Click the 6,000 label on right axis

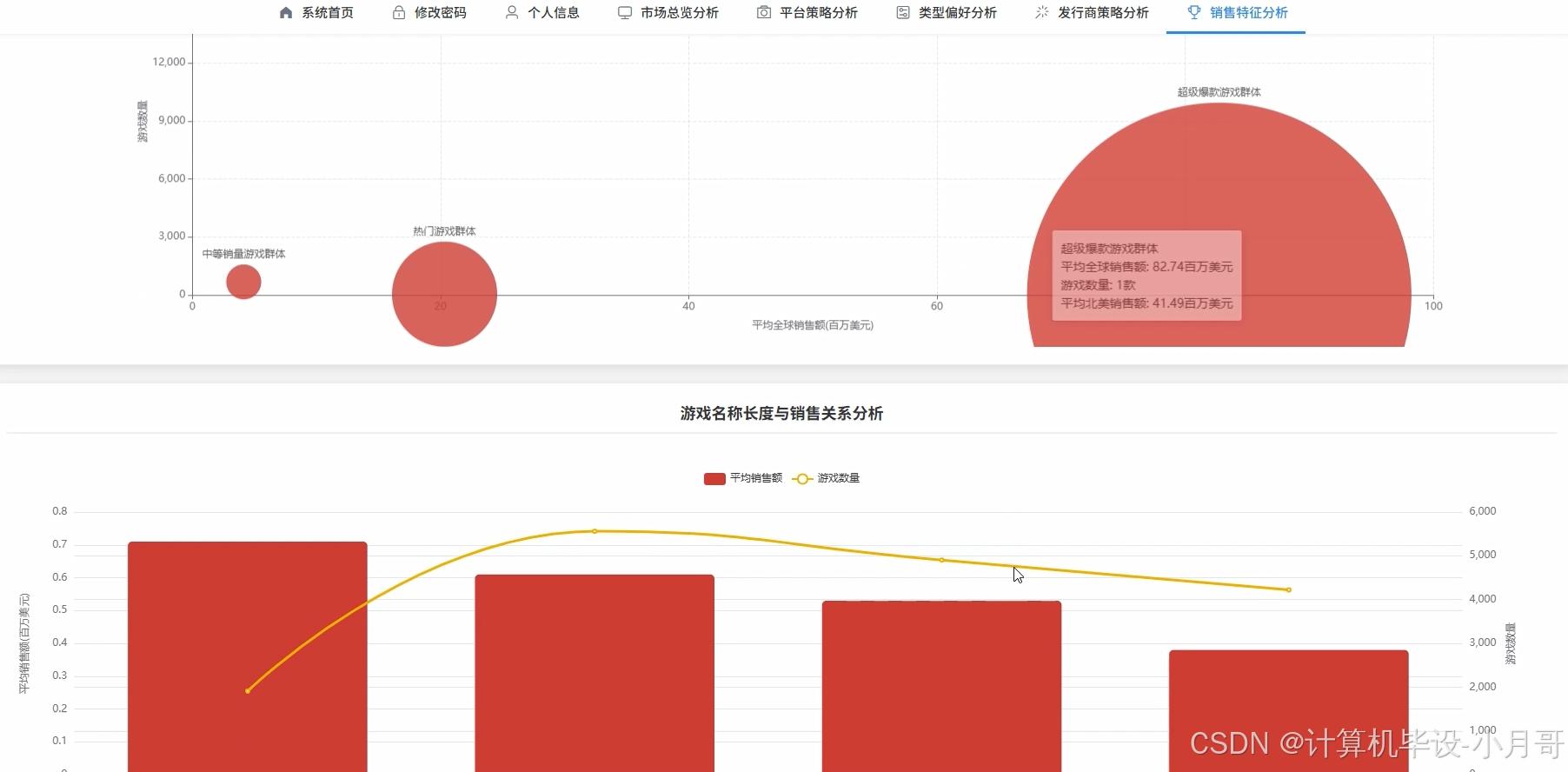tap(1482, 511)
